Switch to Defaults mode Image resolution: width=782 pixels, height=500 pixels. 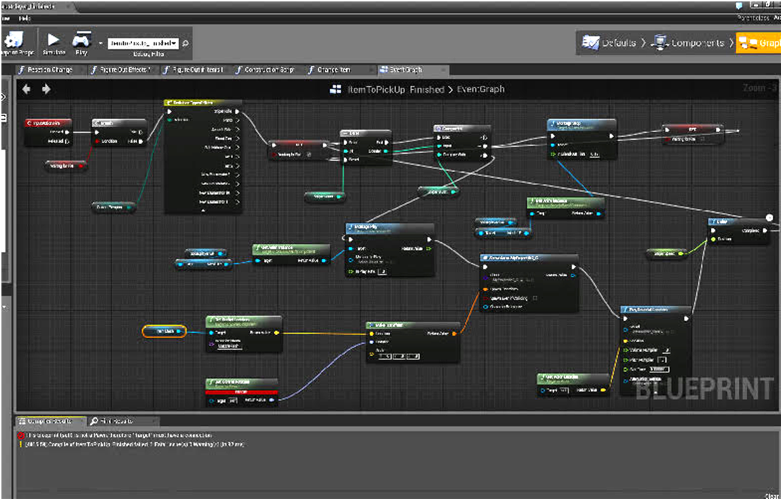pyautogui.click(x=609, y=43)
